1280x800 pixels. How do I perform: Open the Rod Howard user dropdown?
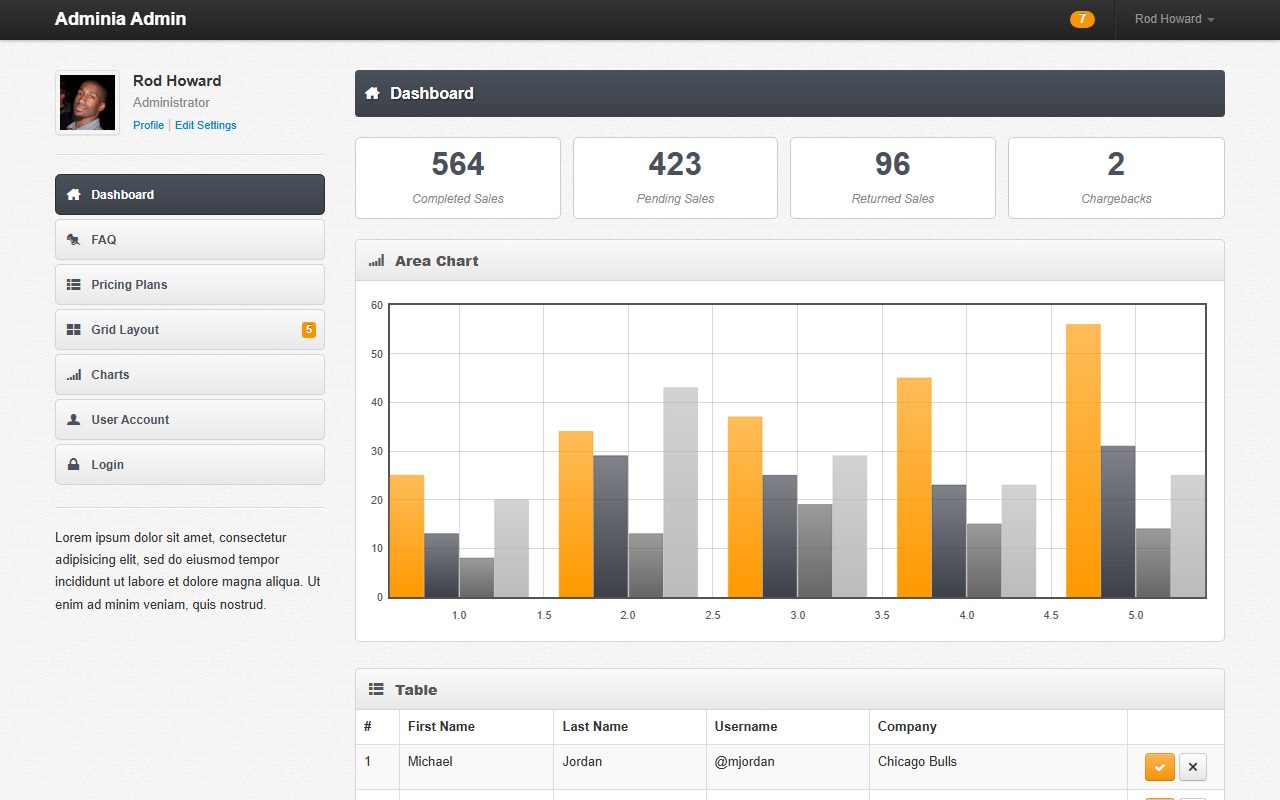point(1174,19)
